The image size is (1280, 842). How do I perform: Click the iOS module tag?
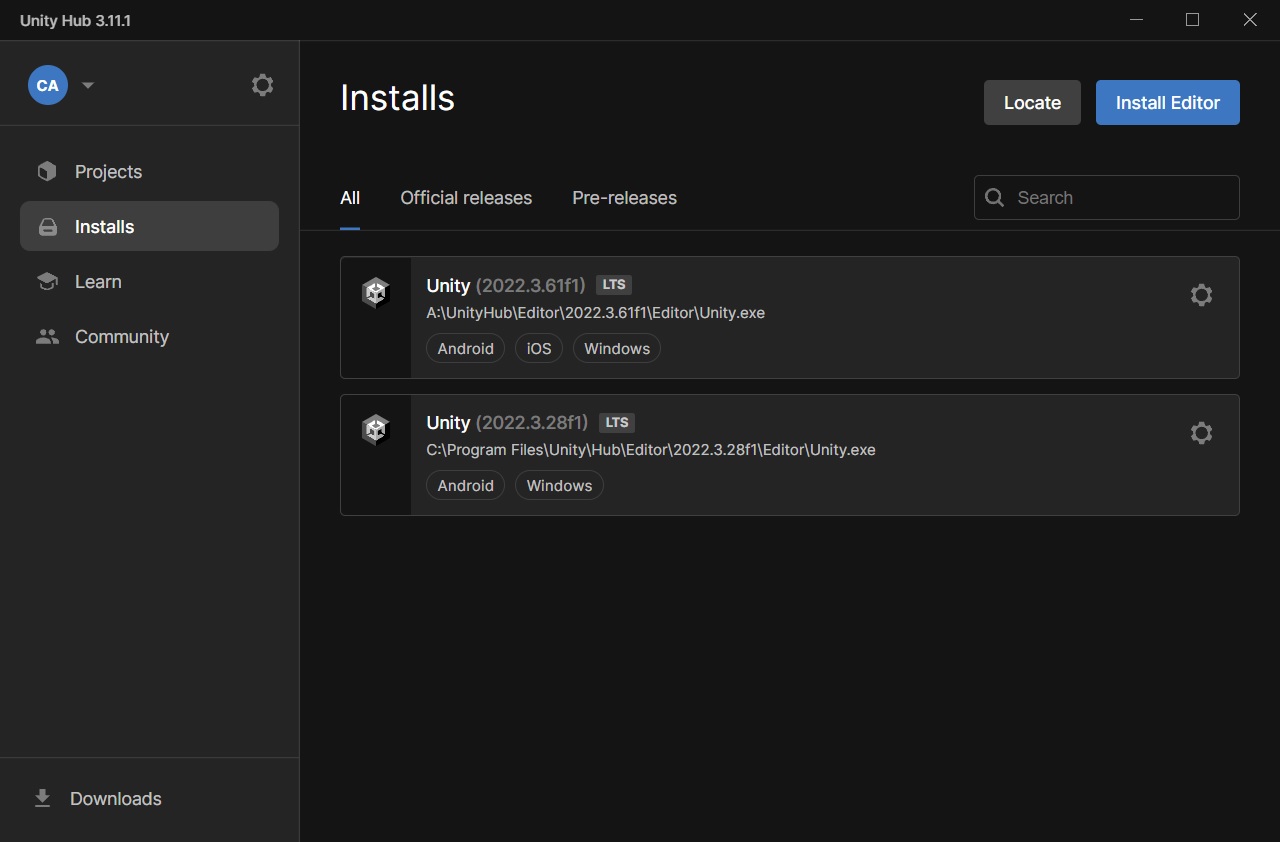539,348
